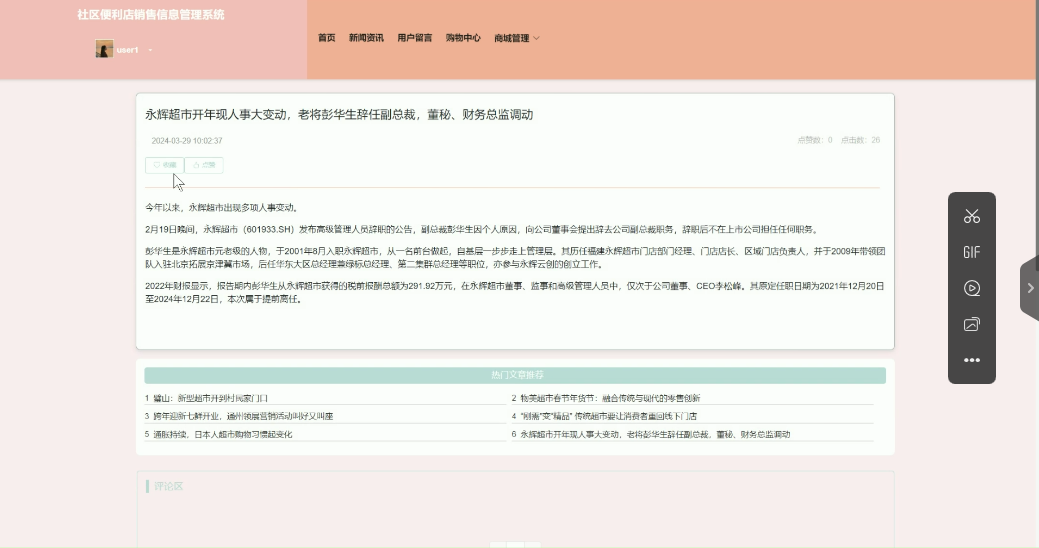The height and width of the screenshot is (548, 1039).
Task: Open the 购物中心 menu item
Action: 463,38
